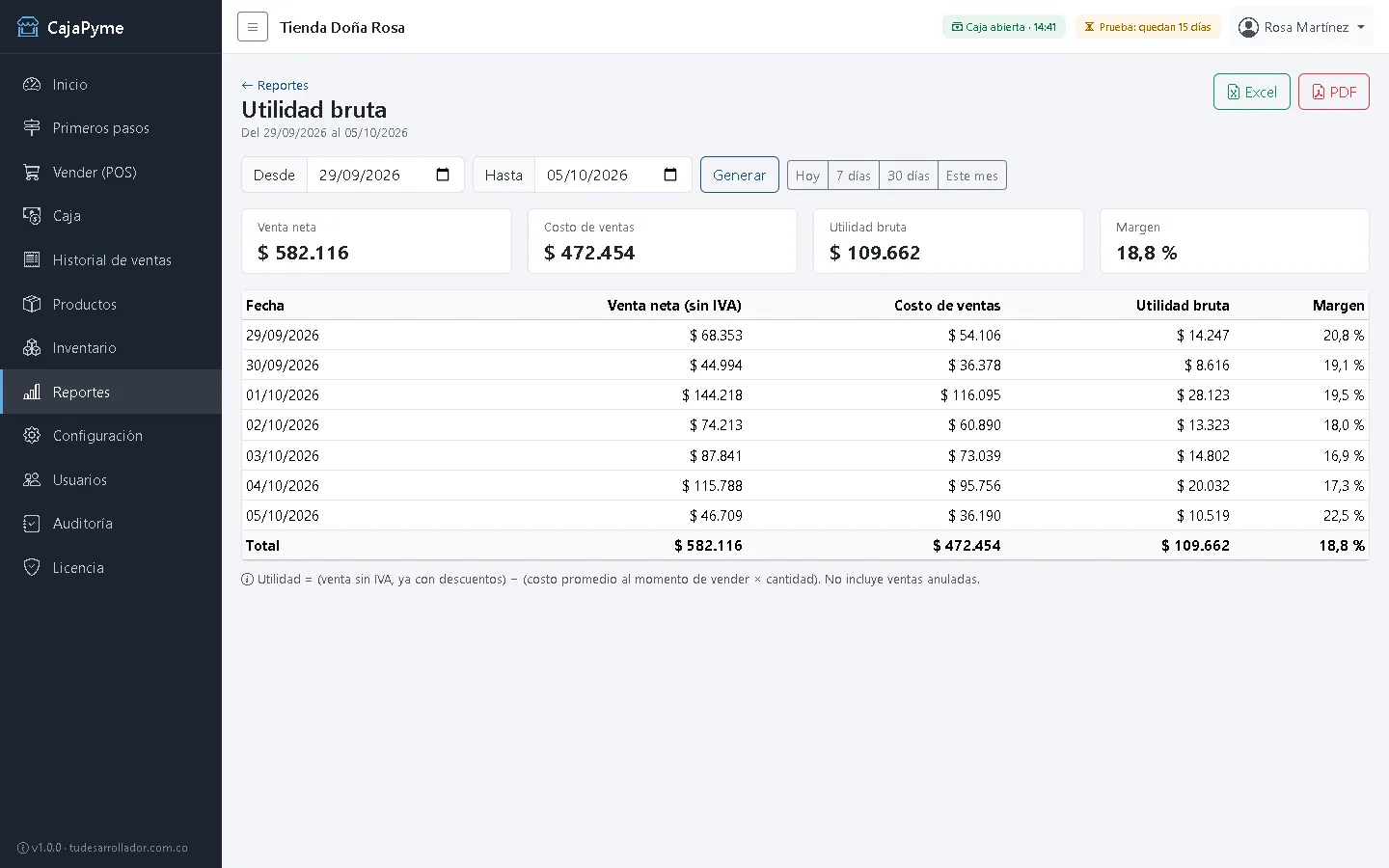Select the 30 días quick range

(909, 176)
